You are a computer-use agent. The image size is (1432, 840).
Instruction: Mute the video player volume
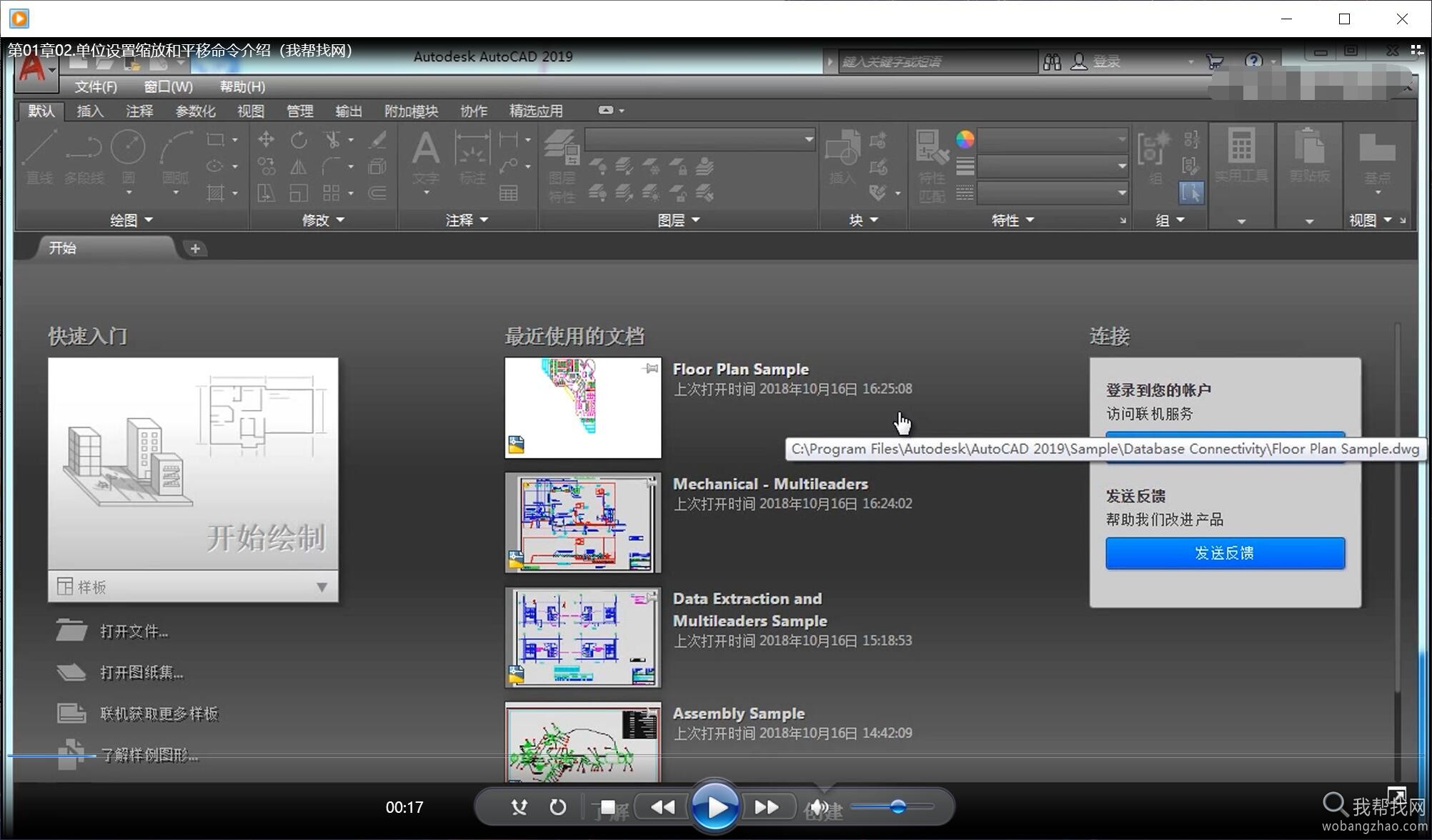pos(820,807)
